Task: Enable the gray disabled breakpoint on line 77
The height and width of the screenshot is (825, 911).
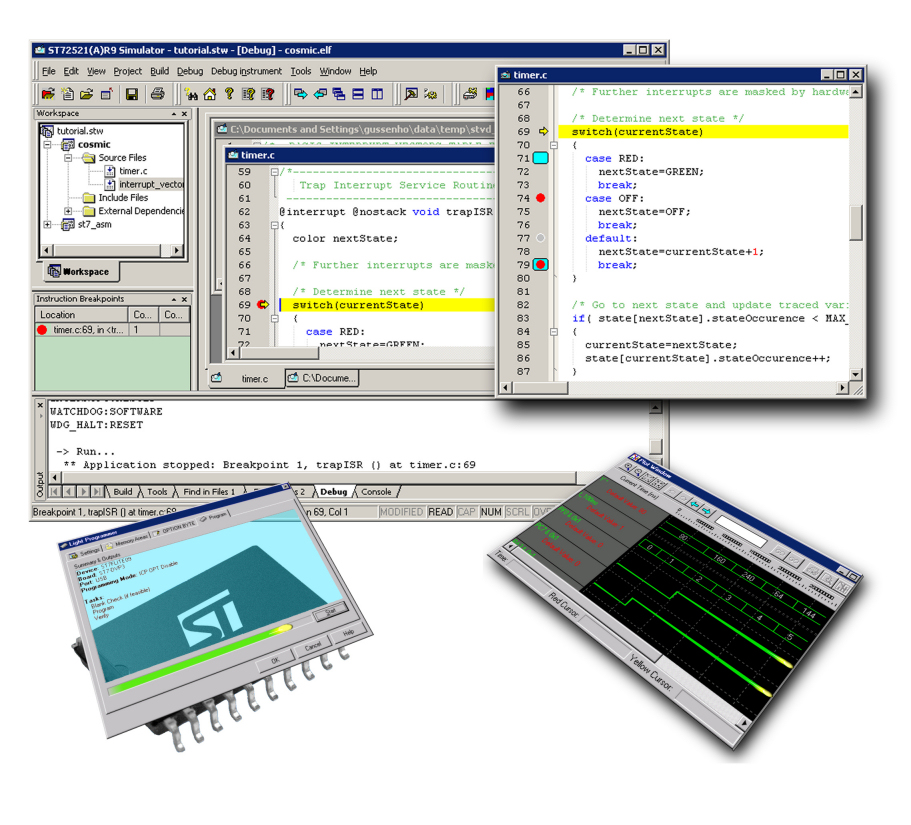Action: (541, 238)
